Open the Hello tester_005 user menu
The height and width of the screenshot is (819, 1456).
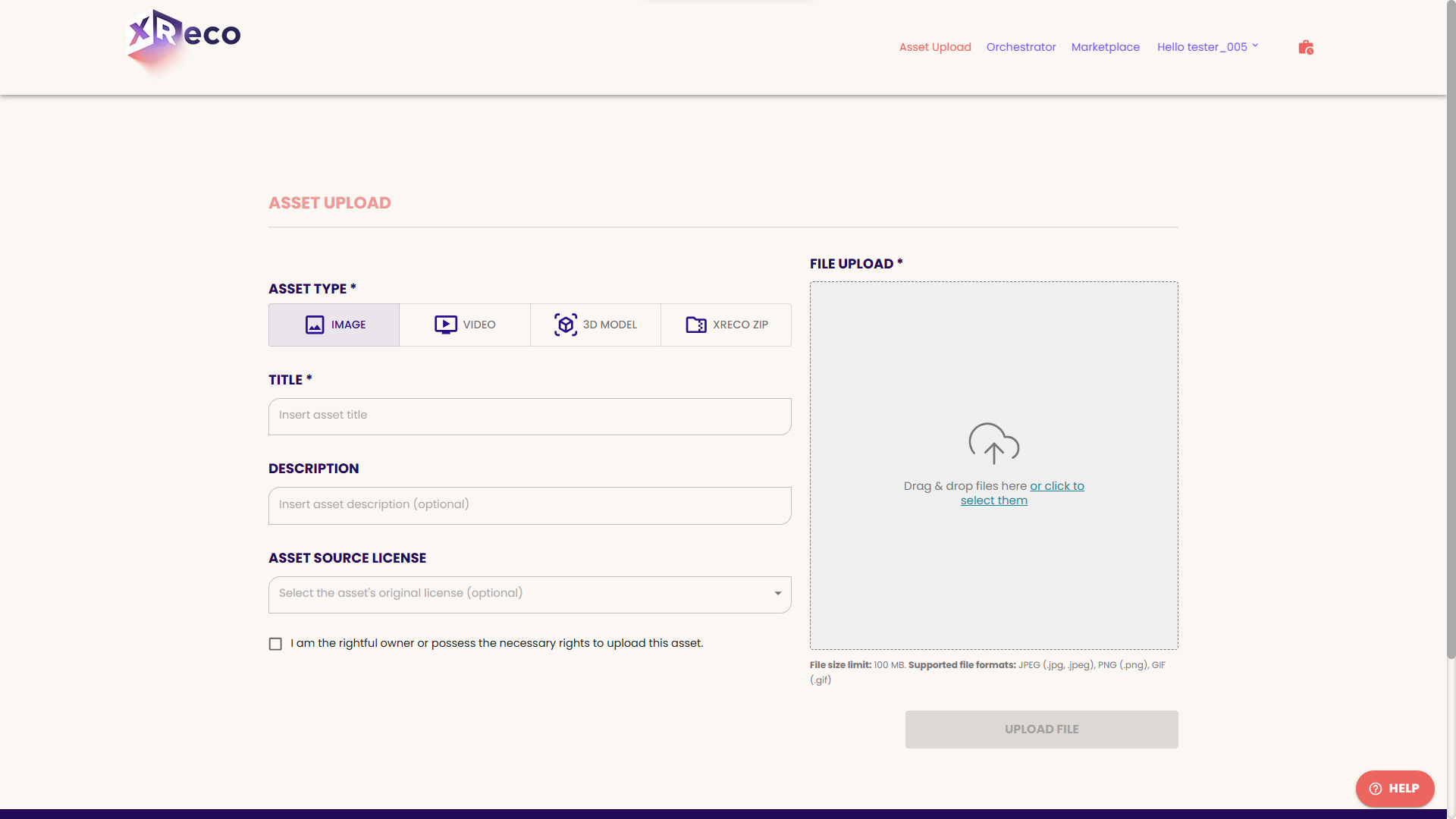pos(1207,47)
